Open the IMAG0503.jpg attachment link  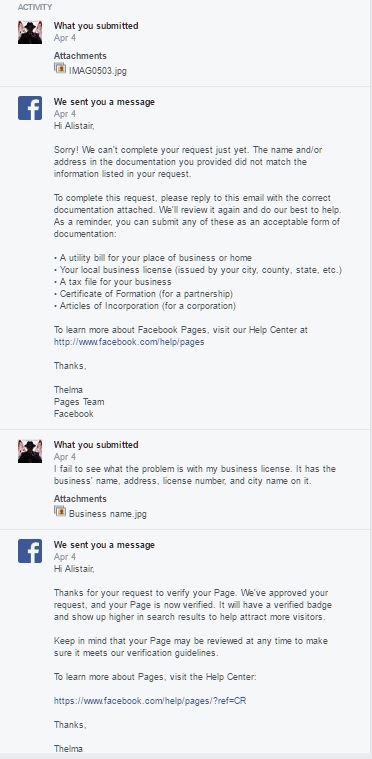[x=98, y=71]
